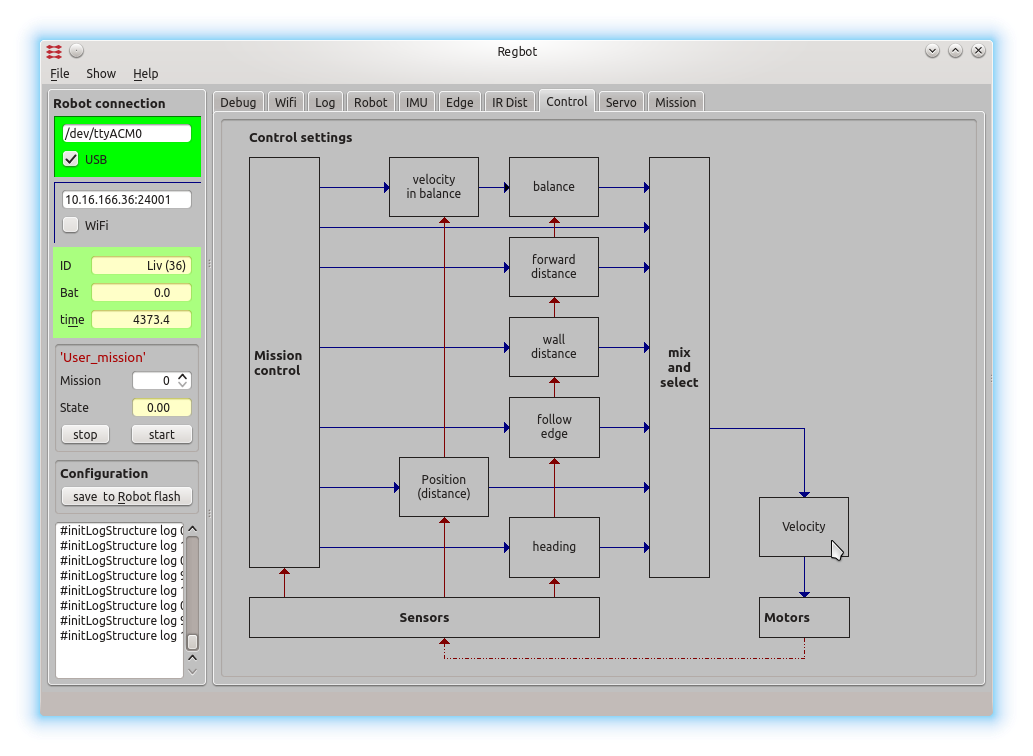Select the wall distance block
This screenshot has width=1033, height=756.
coord(553,347)
